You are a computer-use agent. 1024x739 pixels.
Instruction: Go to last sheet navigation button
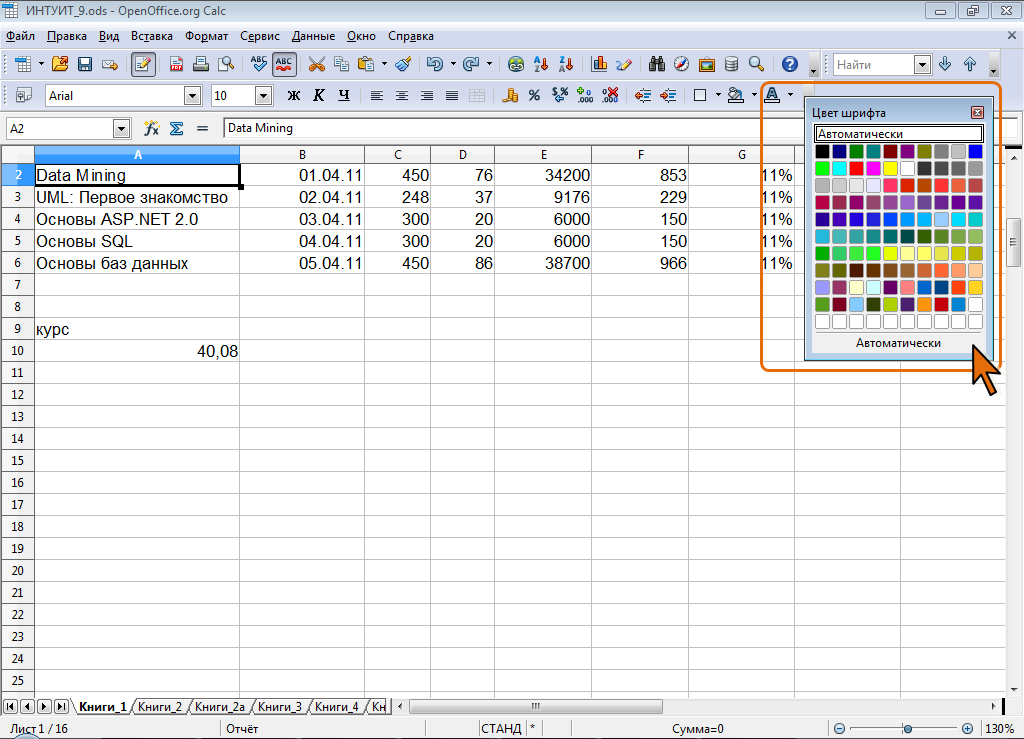tap(61, 706)
